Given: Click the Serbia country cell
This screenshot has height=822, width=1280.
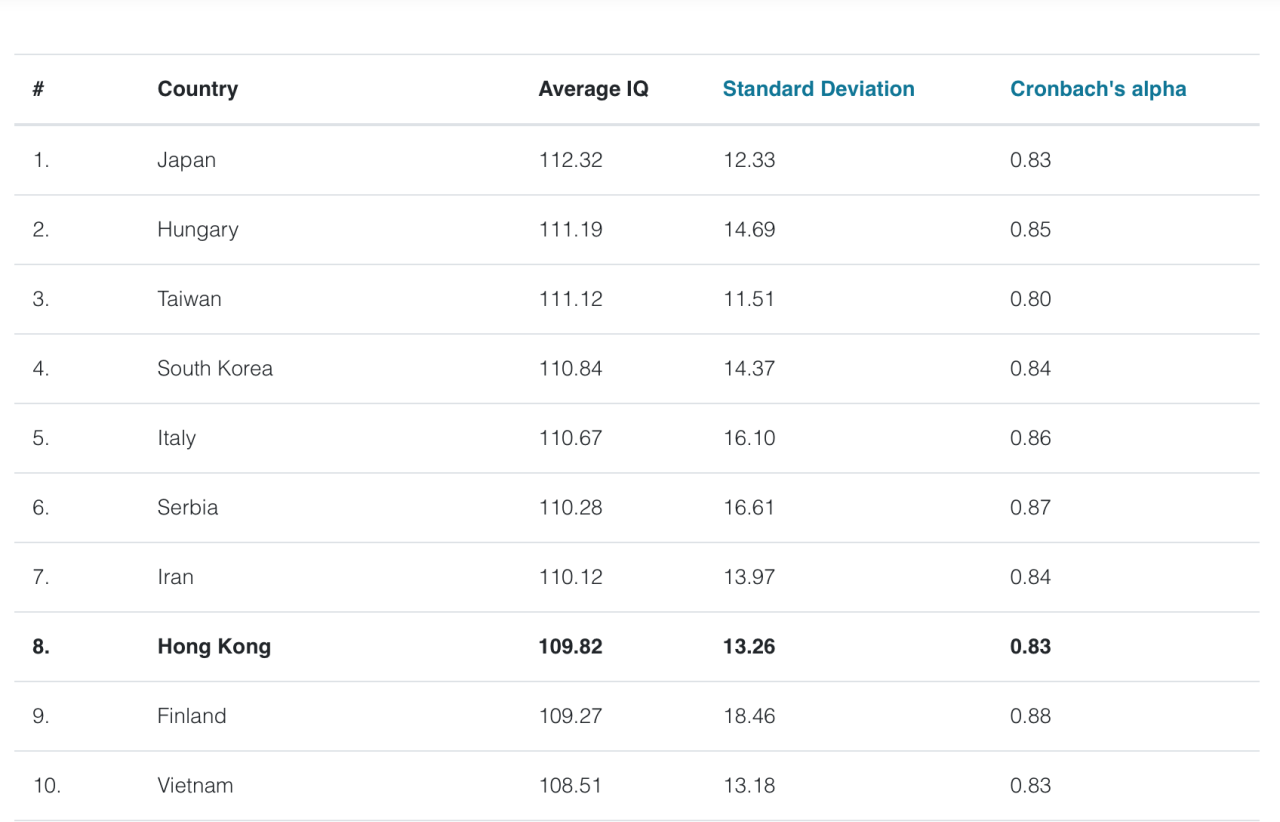Looking at the screenshot, I should pyautogui.click(x=187, y=508).
